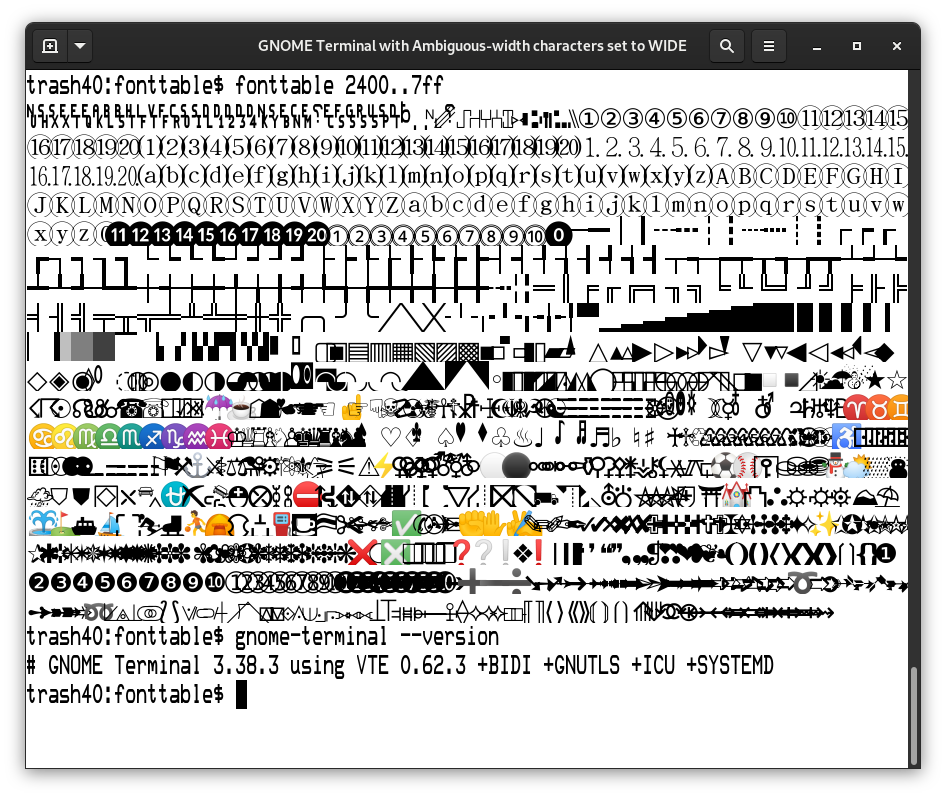946x797 pixels.
Task: Open the hamburger menu in the header bar
Action: pos(769,45)
